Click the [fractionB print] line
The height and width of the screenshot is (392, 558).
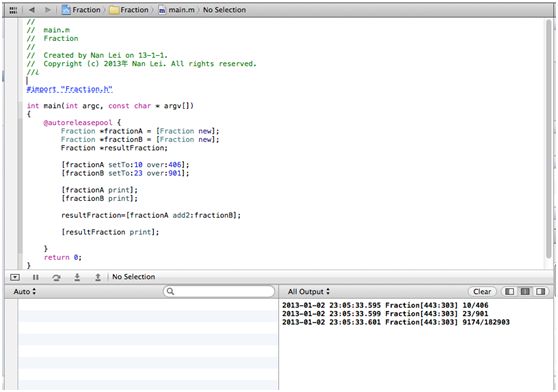(x=99, y=198)
